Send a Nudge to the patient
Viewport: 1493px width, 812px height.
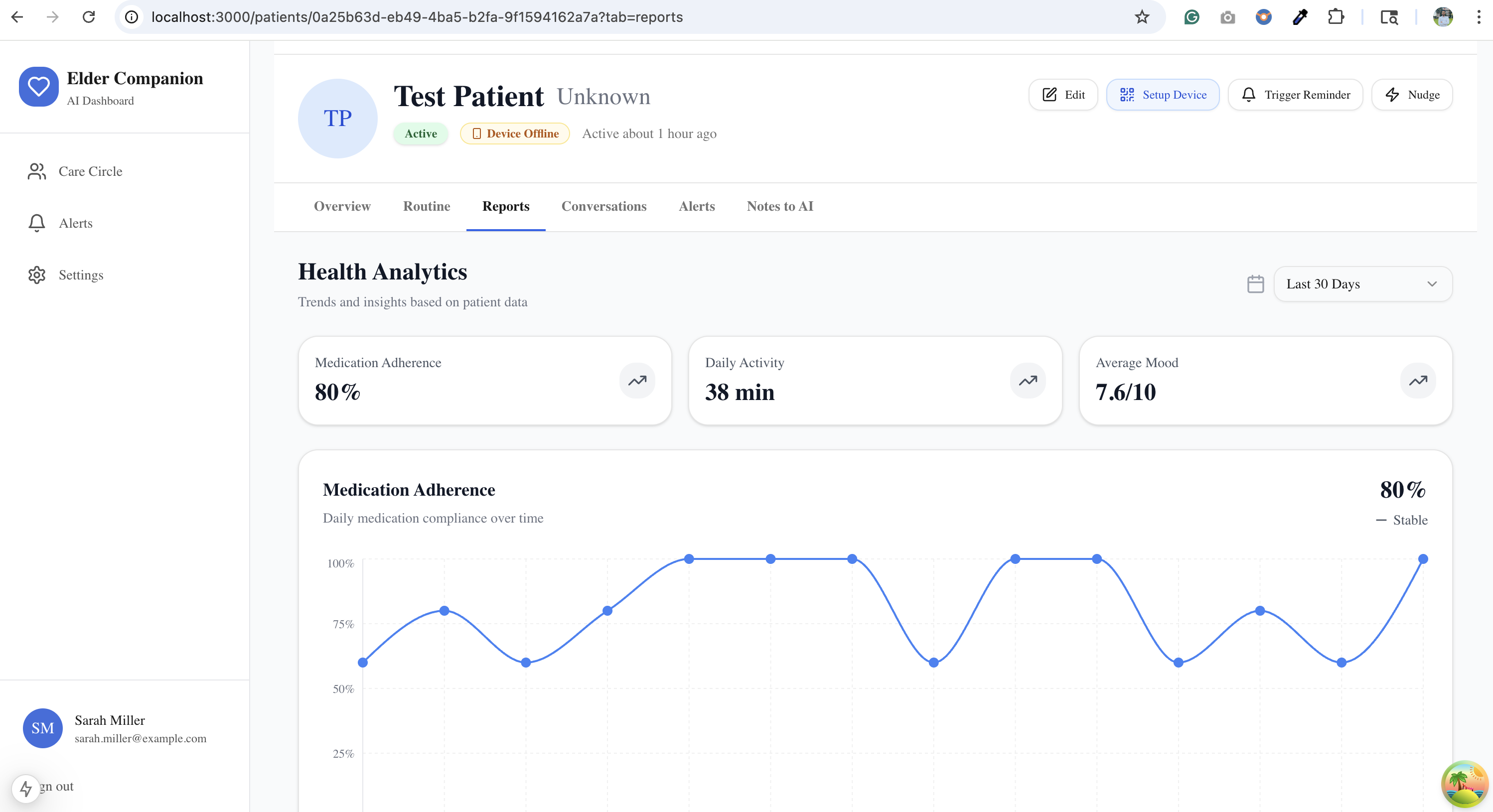point(1411,95)
